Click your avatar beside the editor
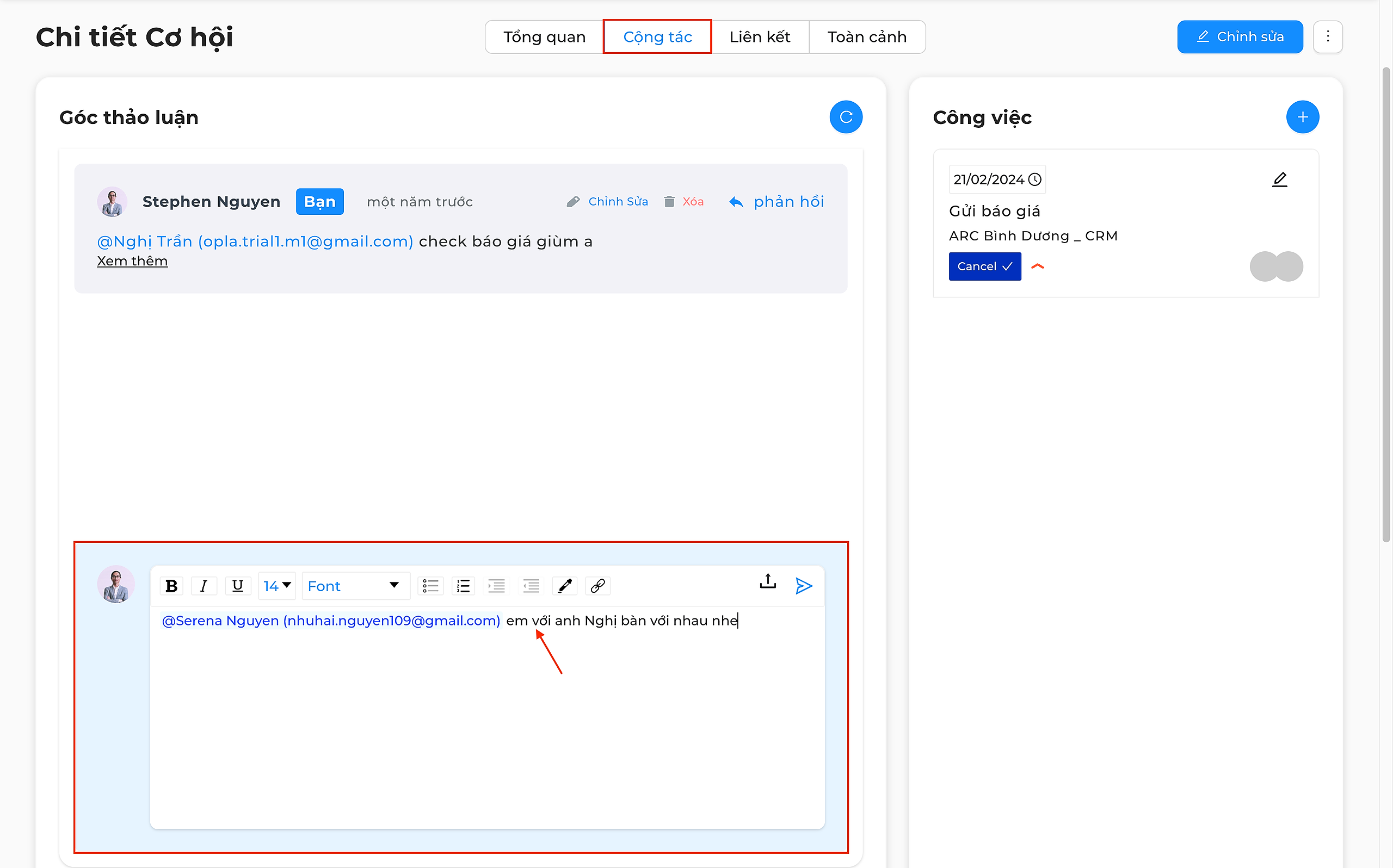Screen dimensions: 1393x868 click(x=115, y=585)
